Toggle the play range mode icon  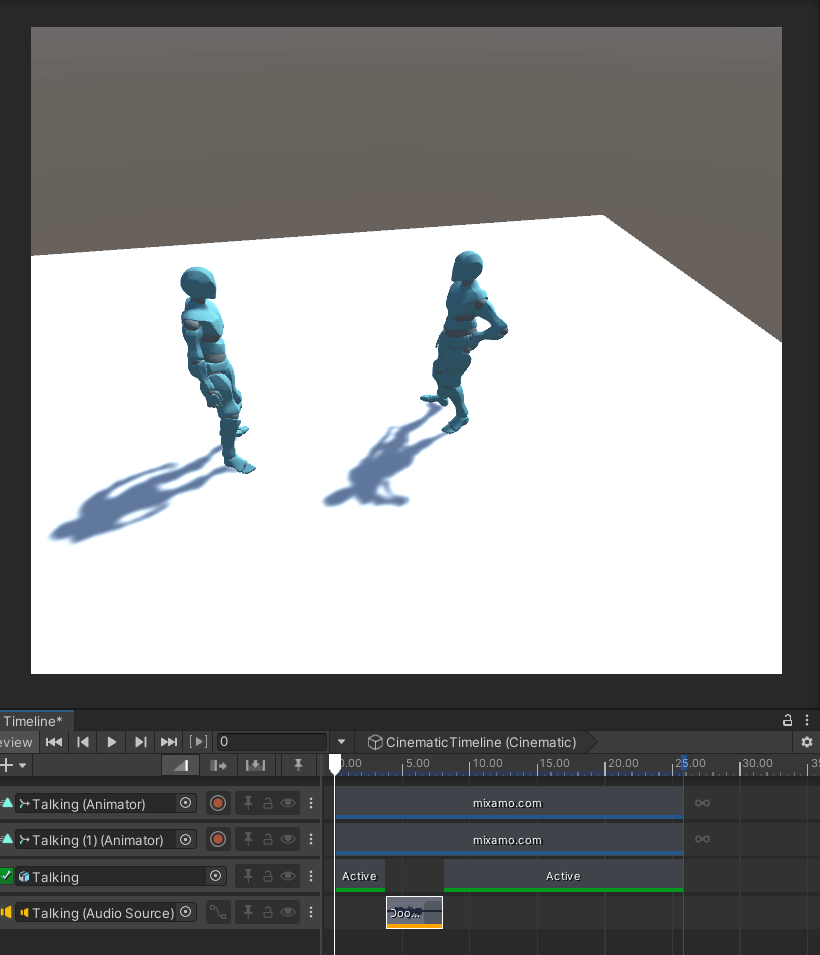pos(199,742)
